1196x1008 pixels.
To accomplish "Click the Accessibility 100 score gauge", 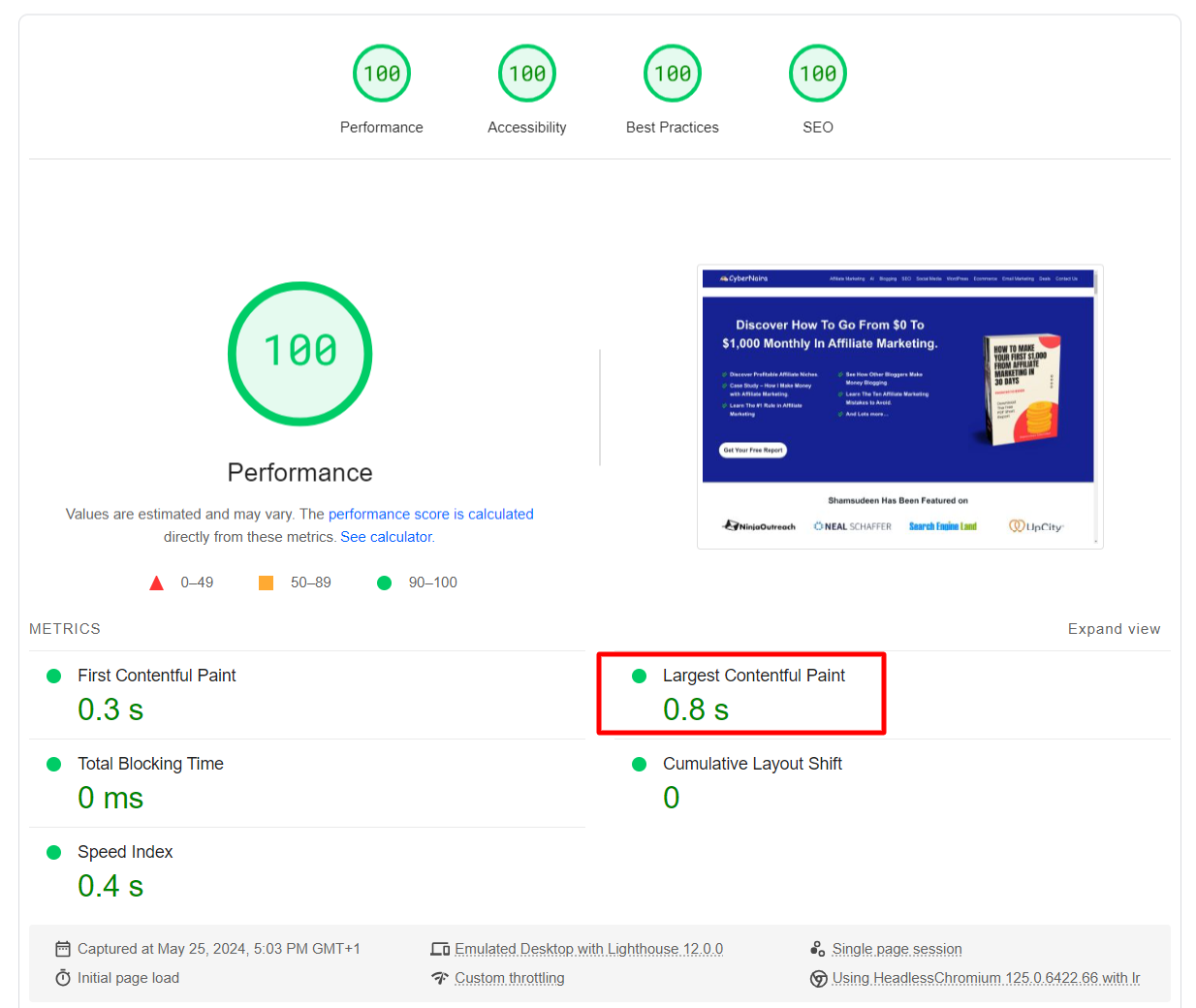I will [x=527, y=74].
